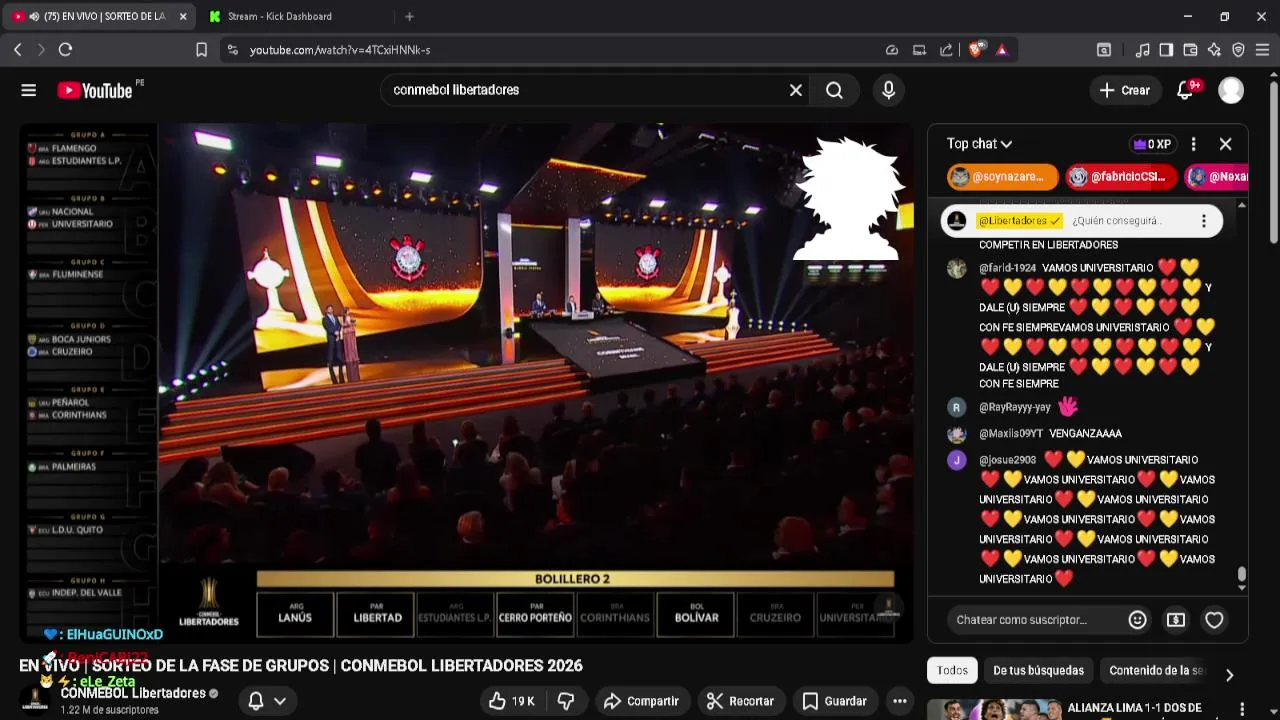Viewport: 1280px width, 720px height.
Task: Open the Brave Rewards triangle icon
Action: [1002, 49]
